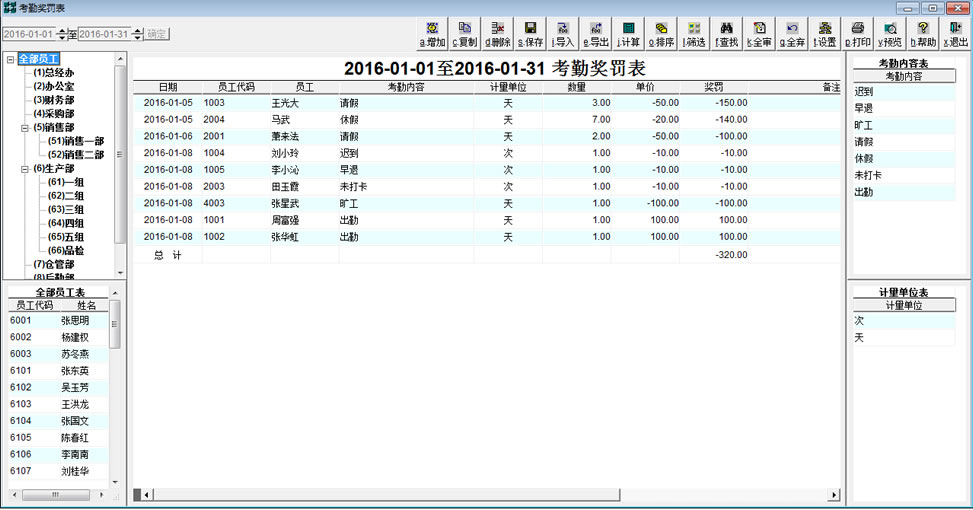Select (2)办公室 department
This screenshot has height=510, width=973.
(x=53, y=86)
